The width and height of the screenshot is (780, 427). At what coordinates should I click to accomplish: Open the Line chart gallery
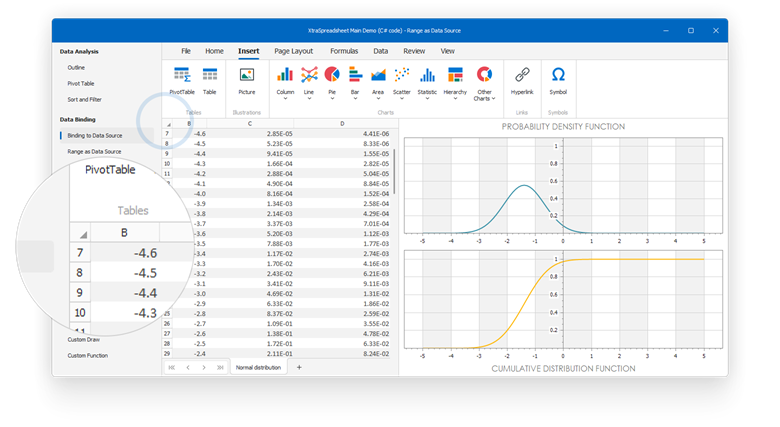[309, 84]
